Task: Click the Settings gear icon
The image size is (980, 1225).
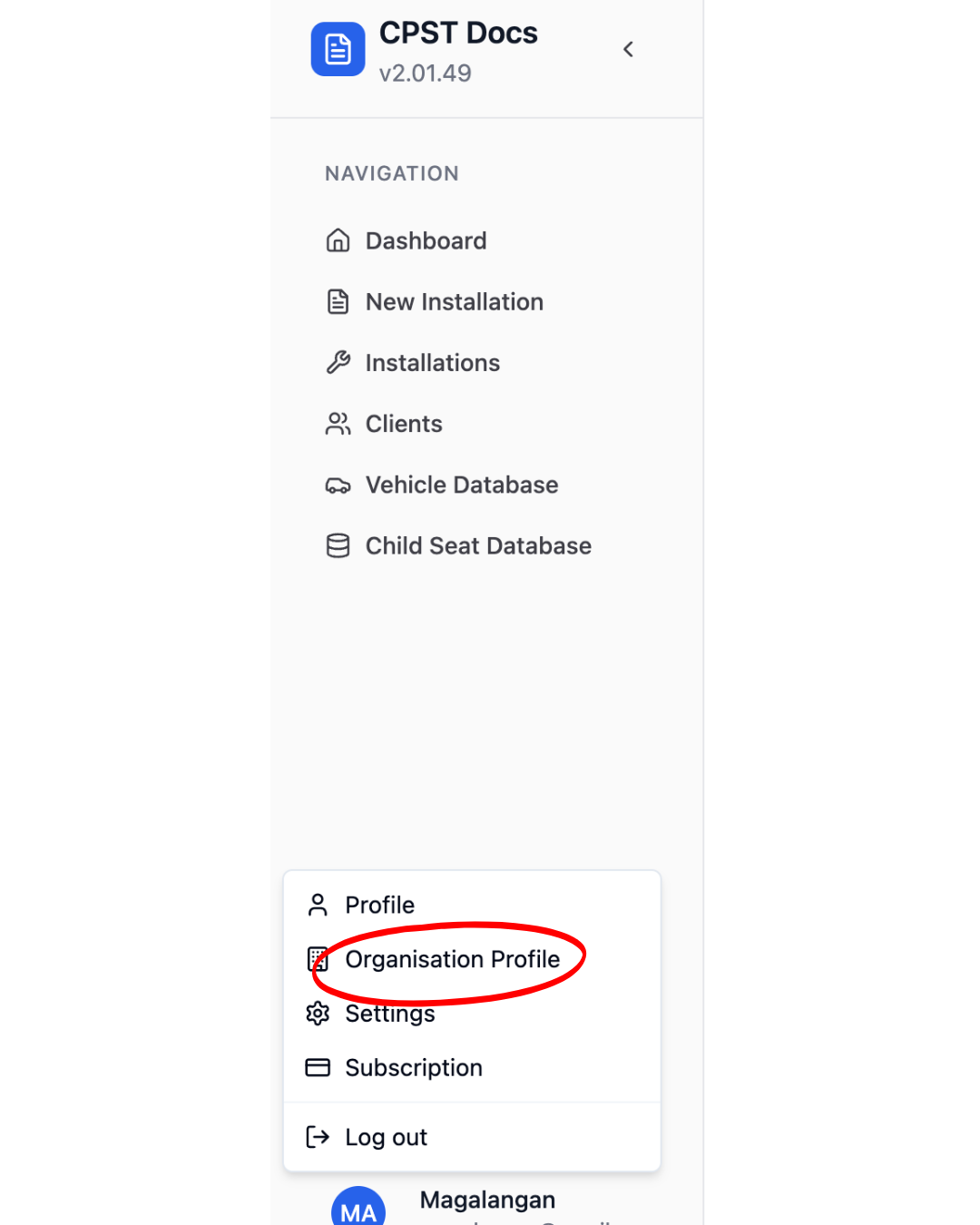Action: pos(318,1013)
